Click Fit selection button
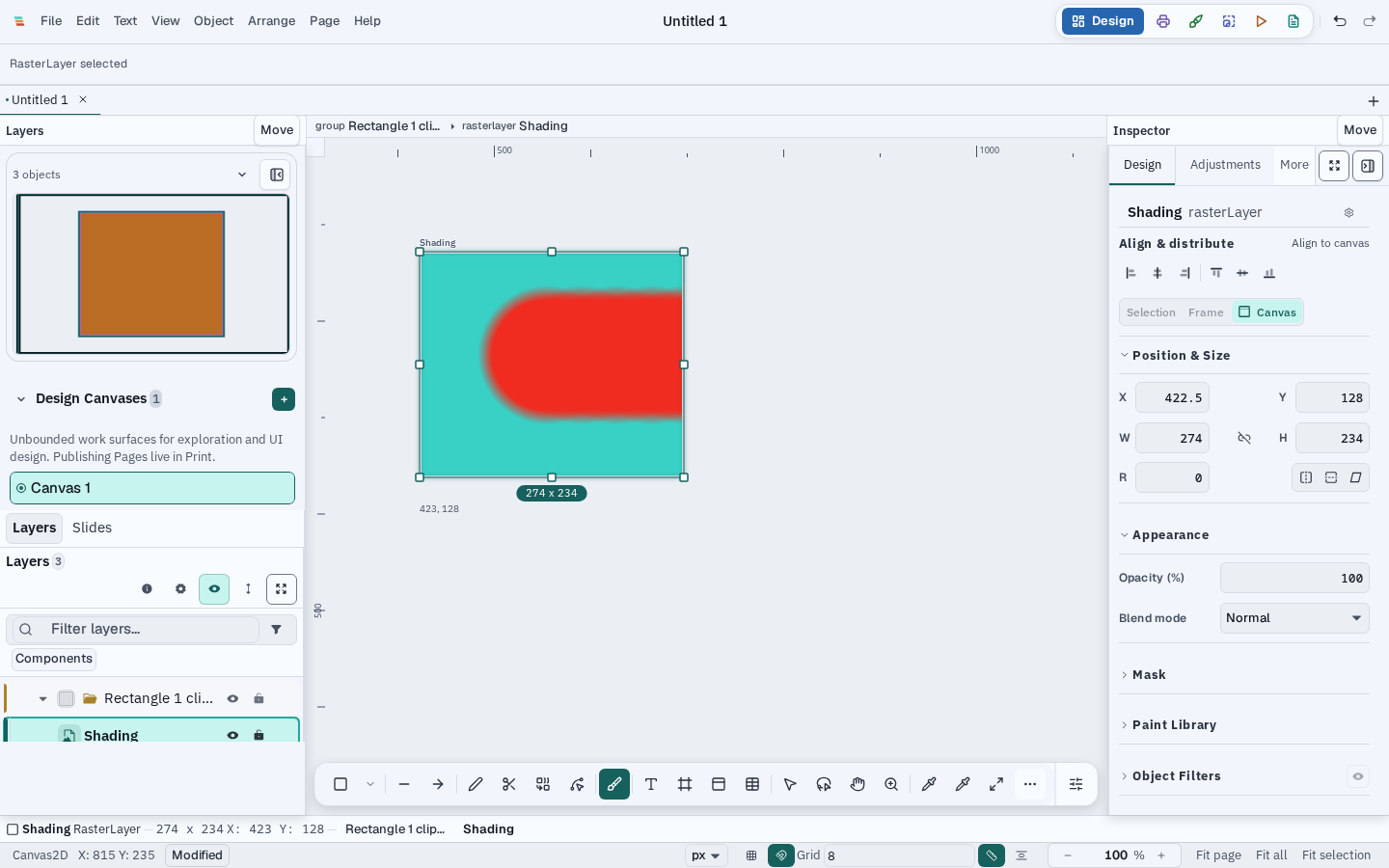This screenshot has width=1389, height=868. pyautogui.click(x=1336, y=855)
